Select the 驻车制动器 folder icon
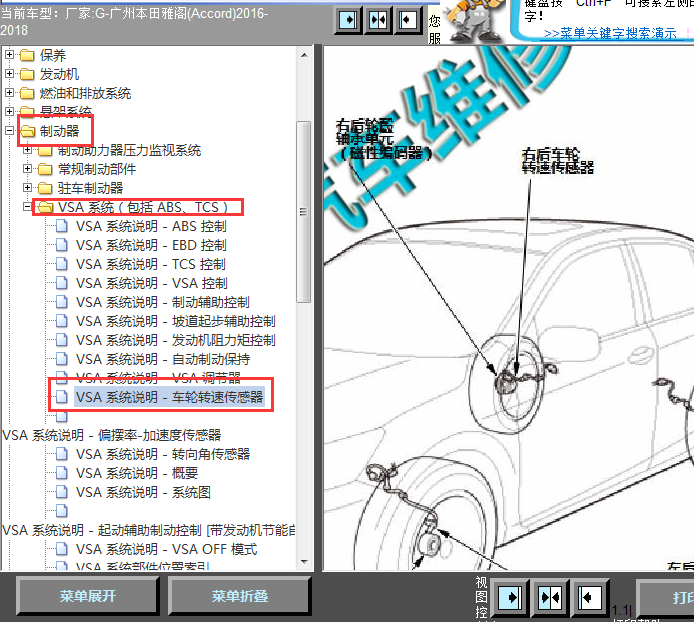This screenshot has width=694, height=622. pyautogui.click(x=45, y=188)
